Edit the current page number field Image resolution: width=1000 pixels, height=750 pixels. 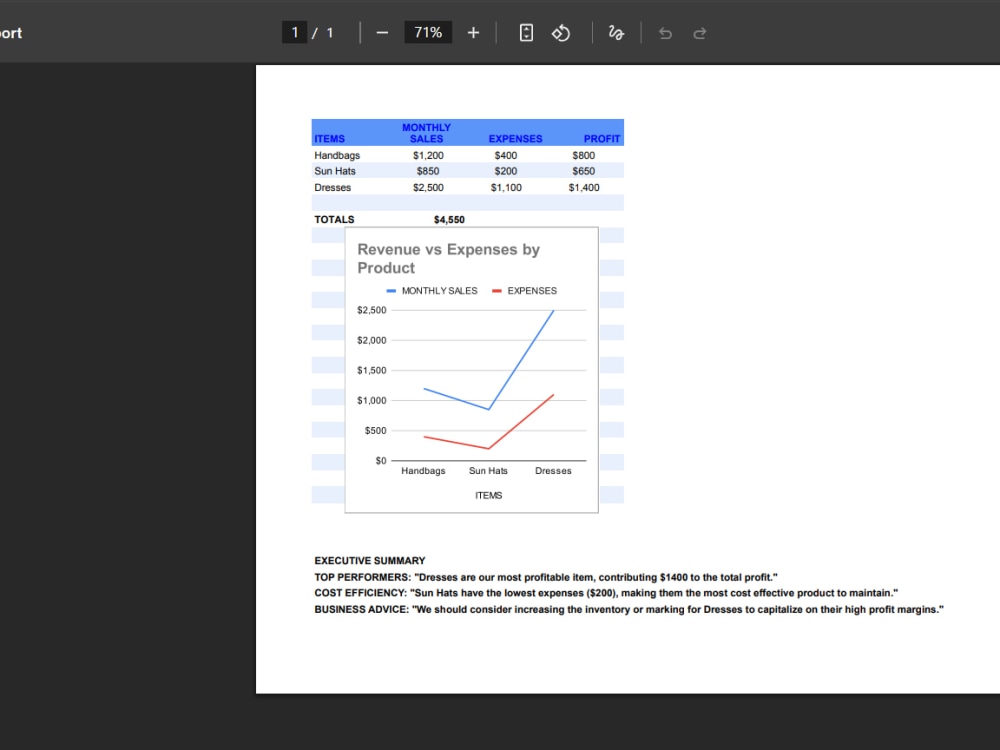[x=295, y=33]
